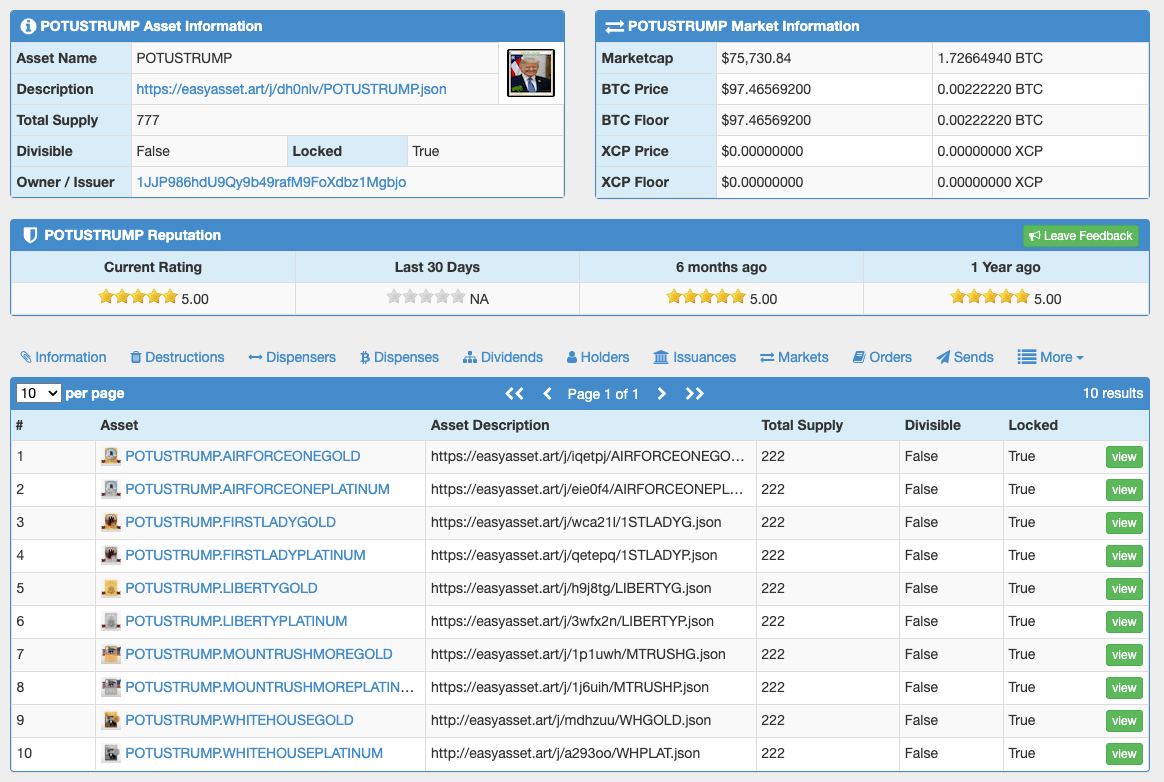The height and width of the screenshot is (782, 1164).
Task: Click view button for LIBERTYPLATINUM row
Action: pos(1124,622)
